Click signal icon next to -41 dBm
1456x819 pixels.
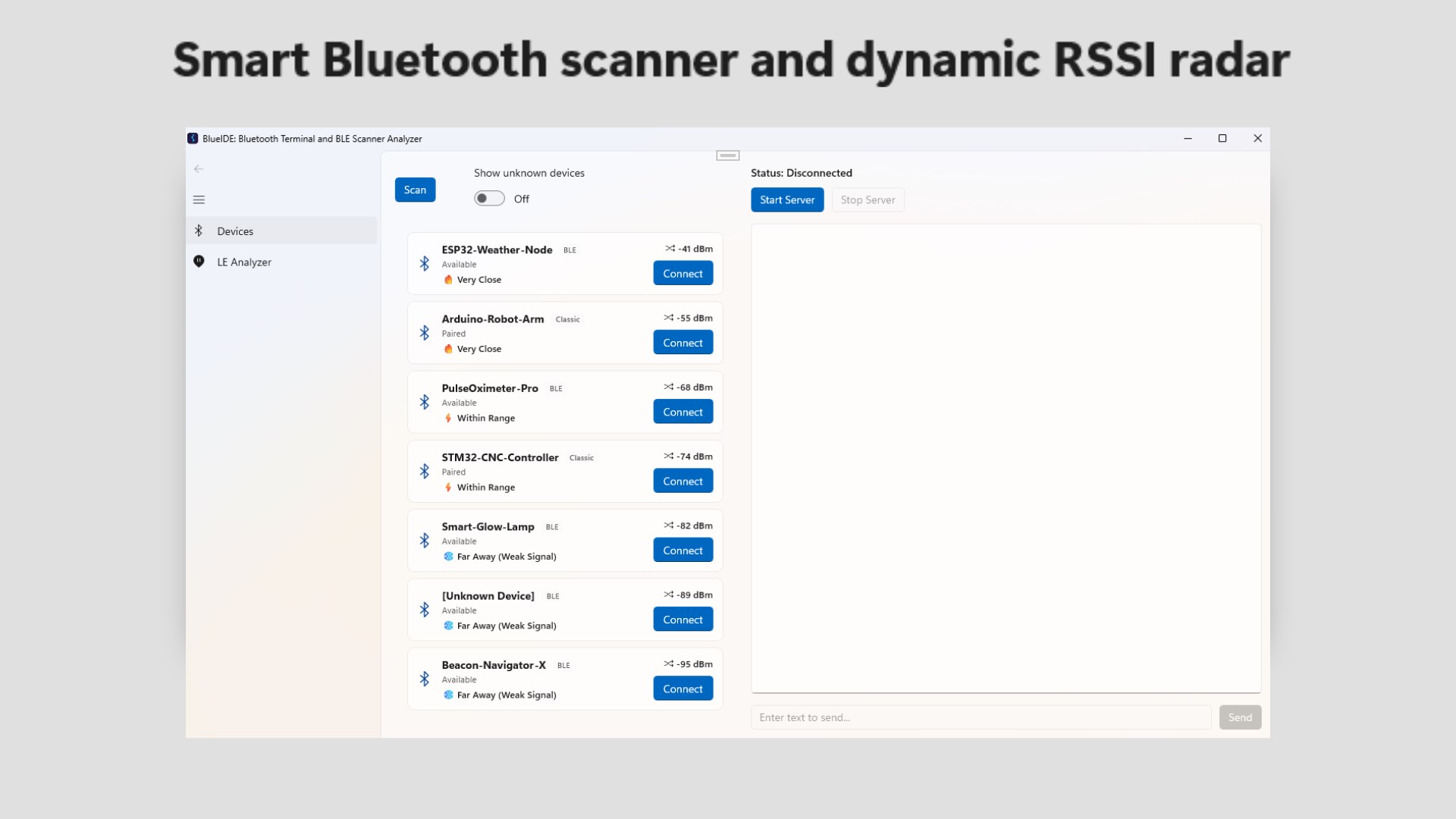click(x=670, y=249)
